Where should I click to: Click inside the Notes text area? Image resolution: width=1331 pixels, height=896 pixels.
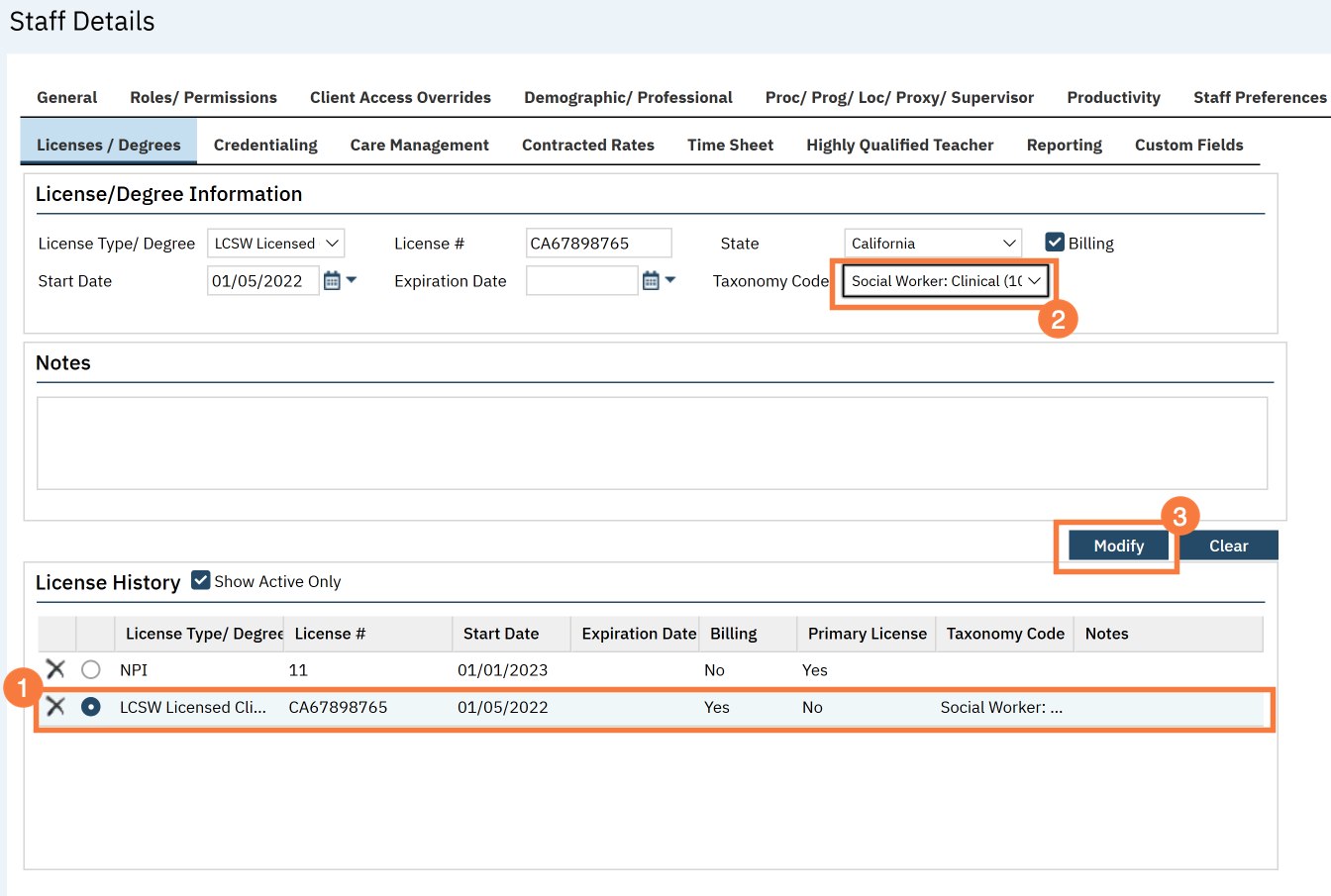click(x=652, y=444)
